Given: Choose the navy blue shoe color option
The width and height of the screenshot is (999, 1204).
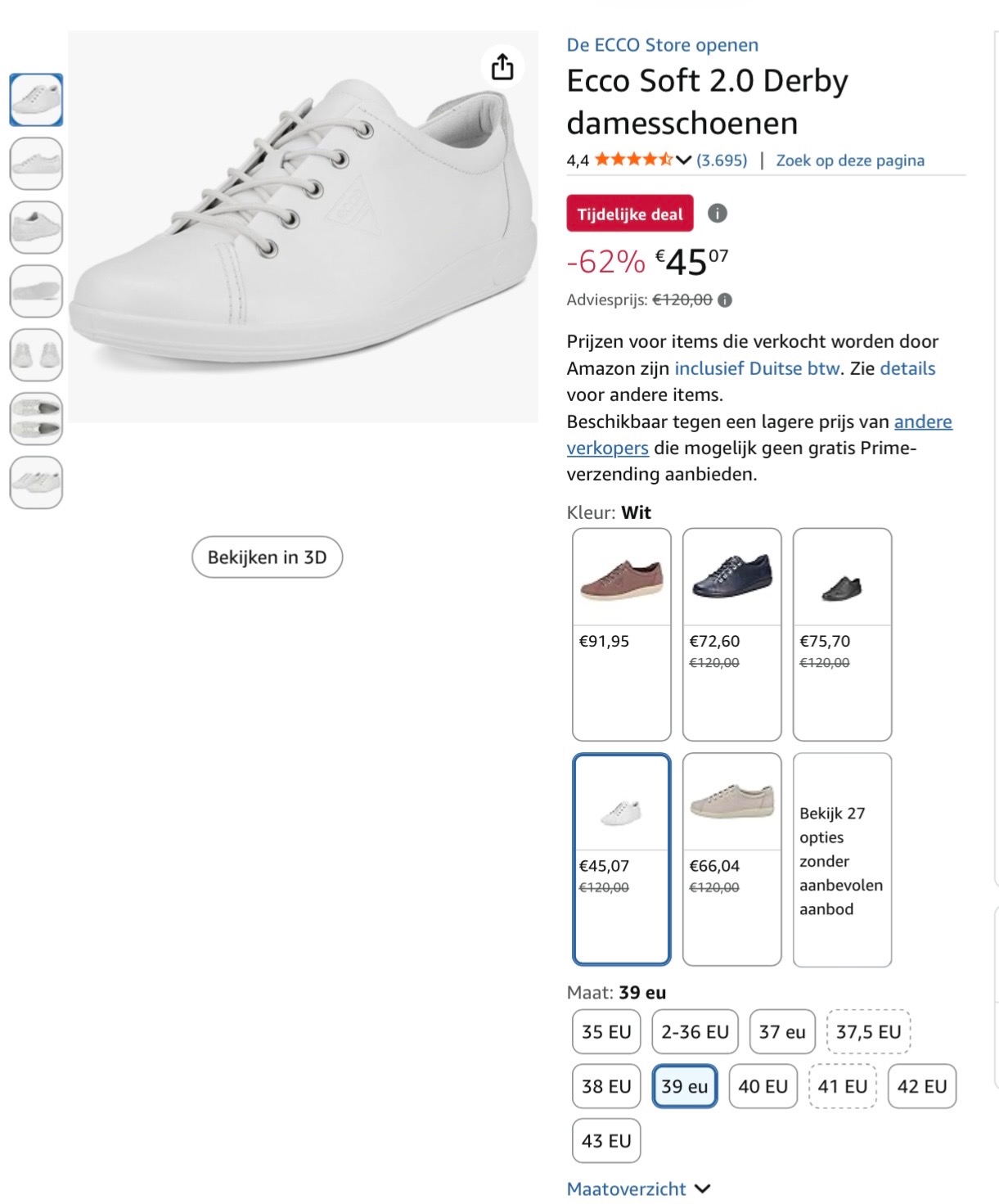Looking at the screenshot, I should click(731, 634).
